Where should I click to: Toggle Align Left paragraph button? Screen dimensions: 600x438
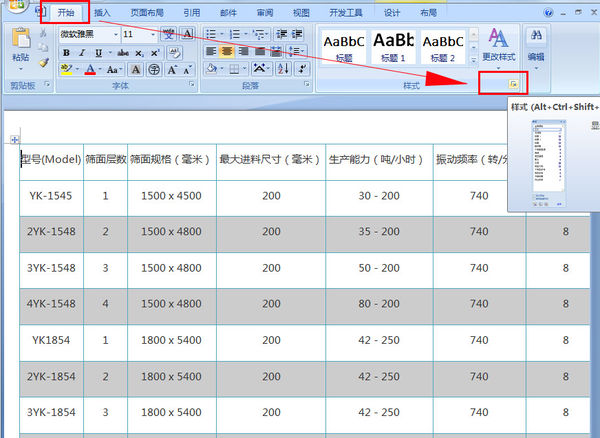[x=211, y=51]
